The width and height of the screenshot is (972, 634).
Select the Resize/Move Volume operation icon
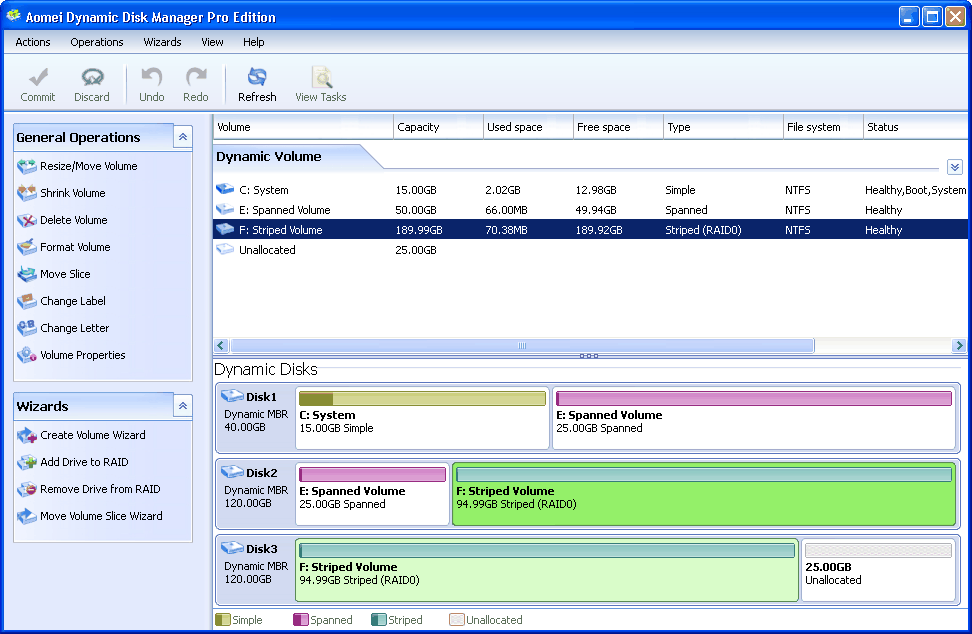(27, 166)
